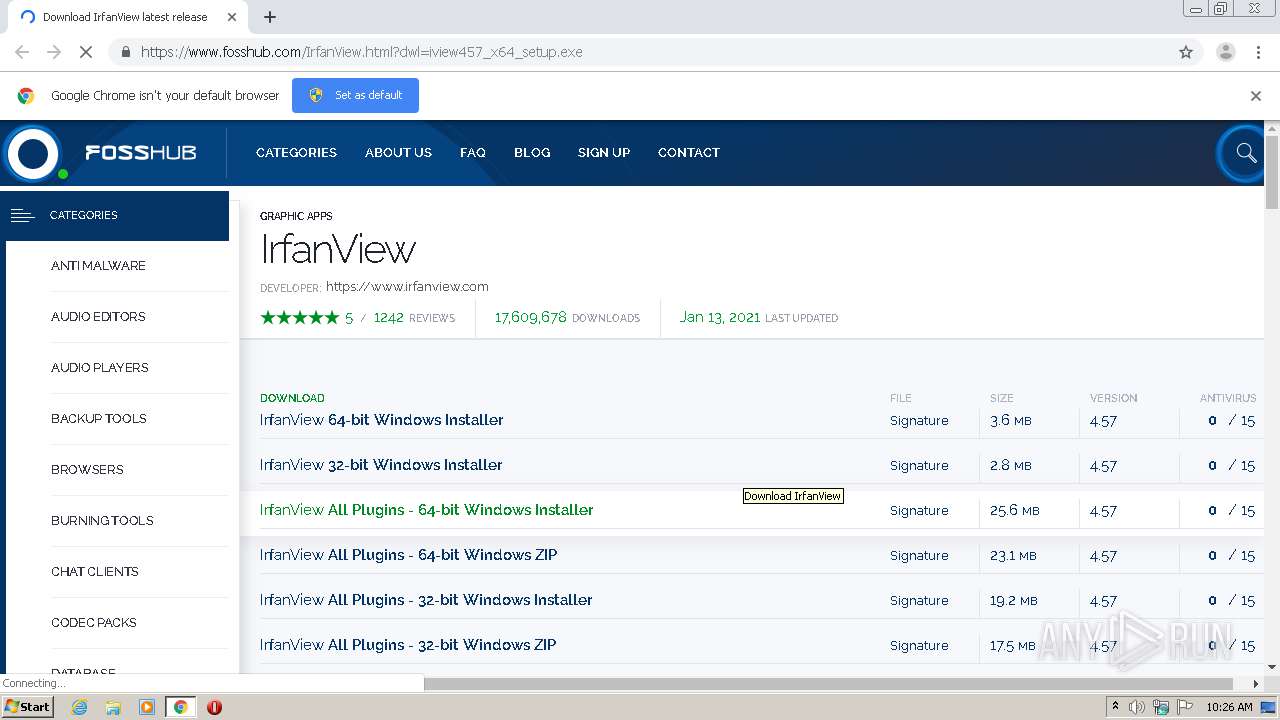Select the Backup Tools category

coord(99,419)
